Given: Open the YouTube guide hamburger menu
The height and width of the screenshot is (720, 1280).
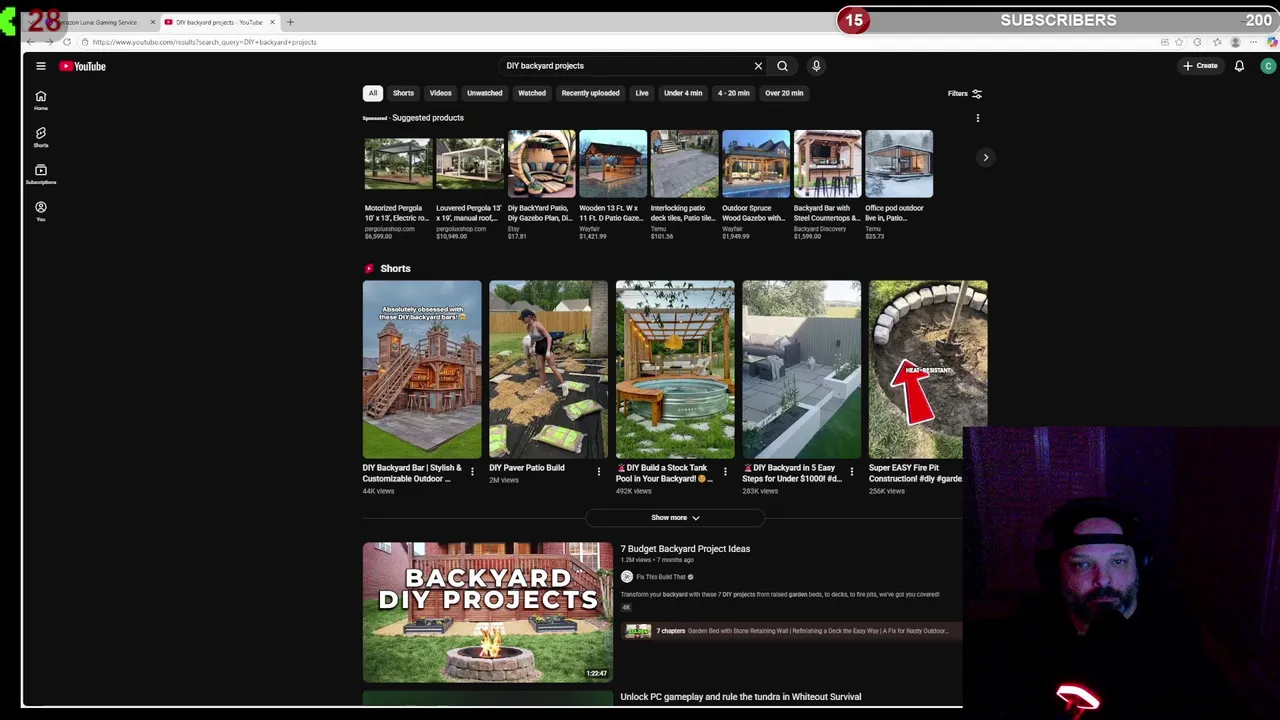Looking at the screenshot, I should [41, 66].
